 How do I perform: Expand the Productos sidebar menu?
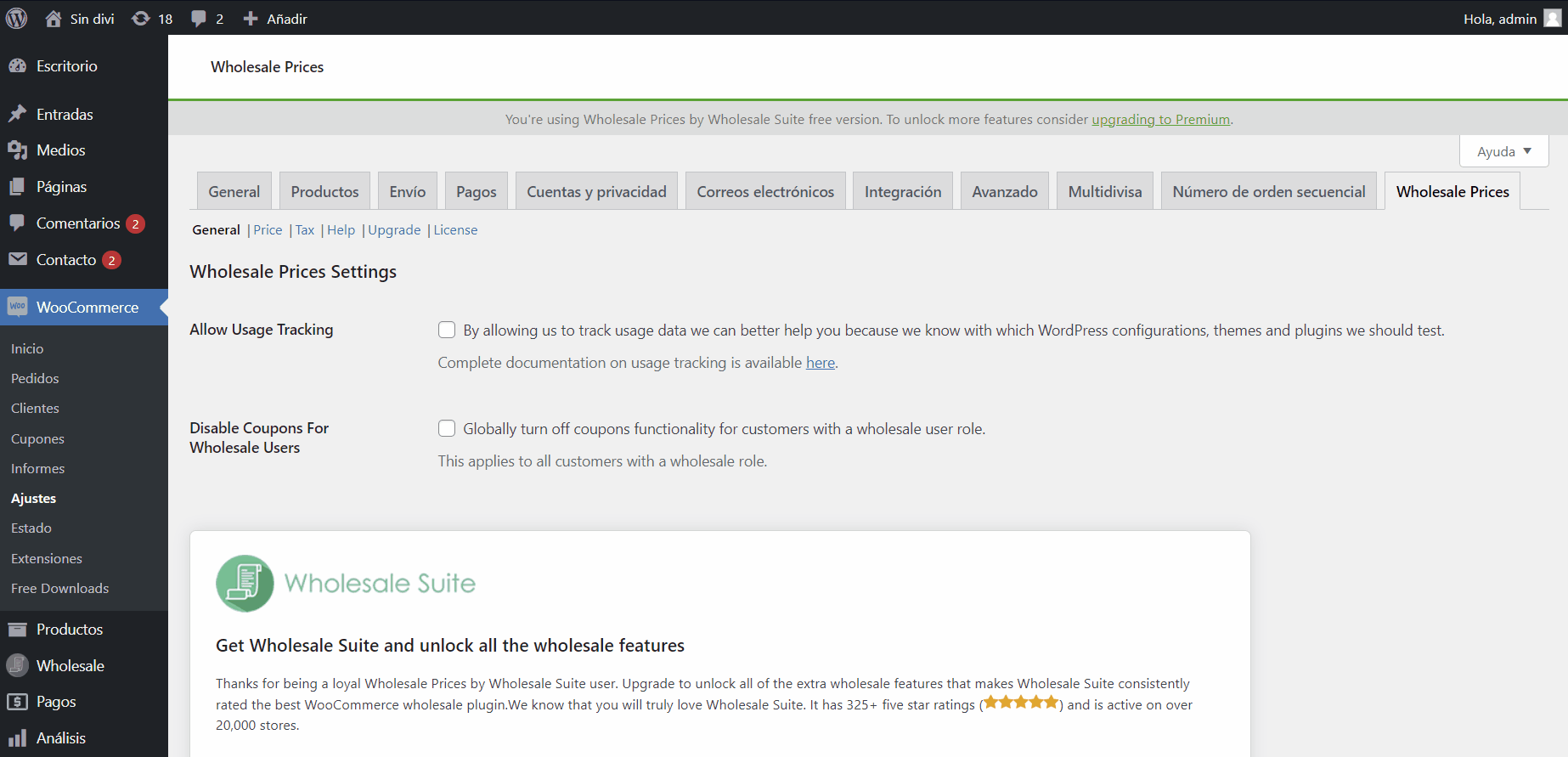tap(69, 630)
